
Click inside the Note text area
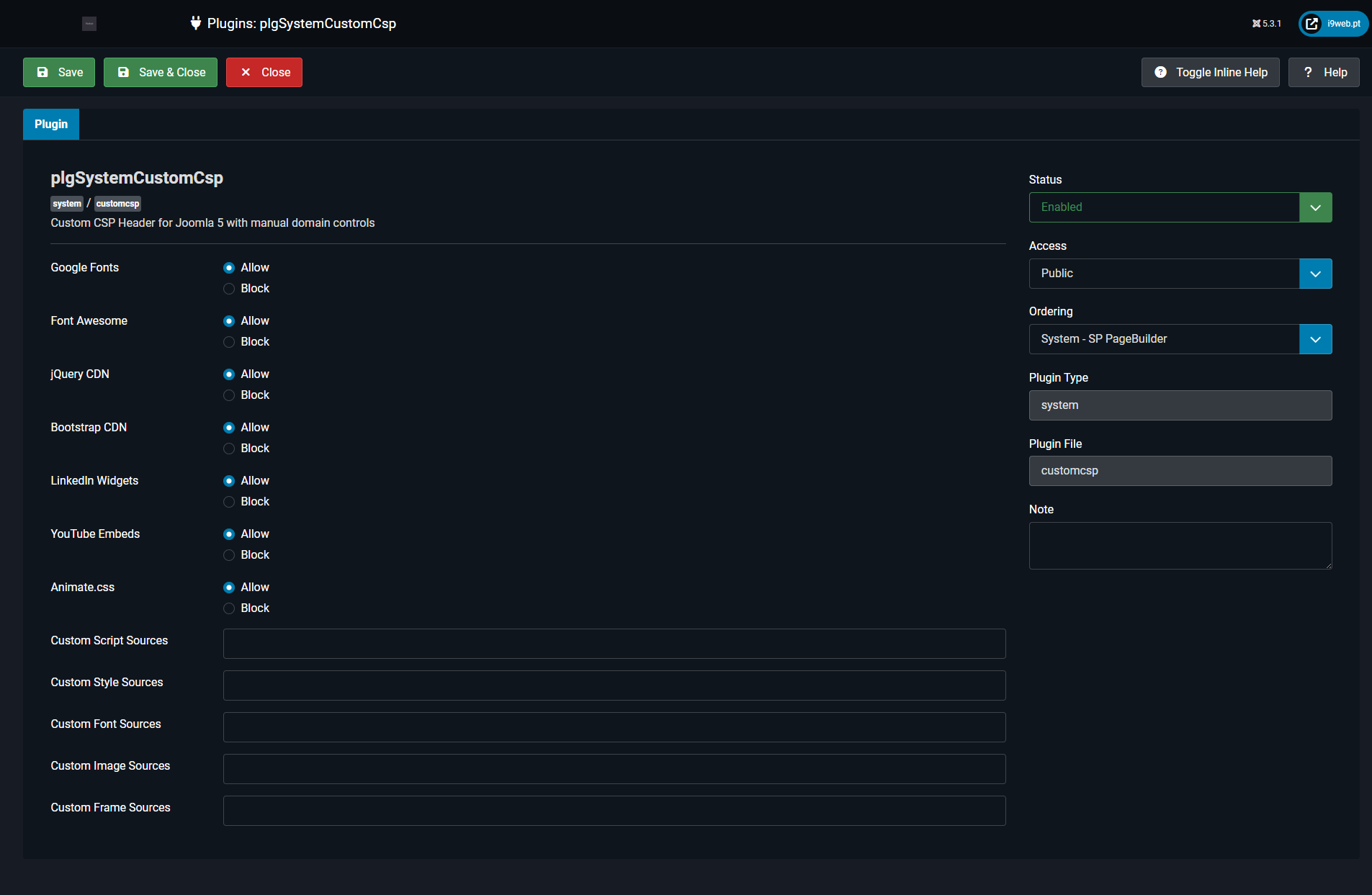(1180, 545)
